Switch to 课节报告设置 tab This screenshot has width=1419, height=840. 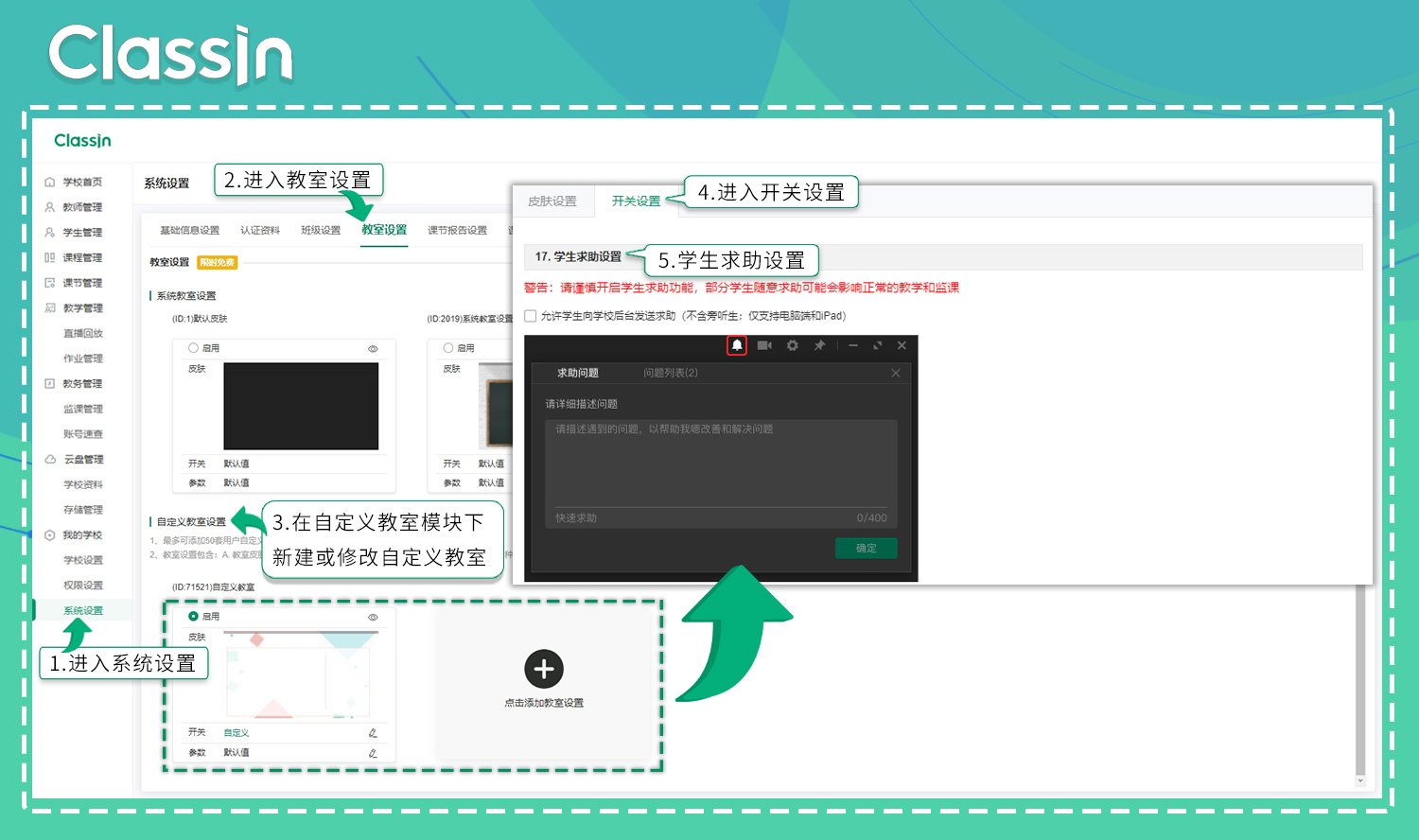457,230
